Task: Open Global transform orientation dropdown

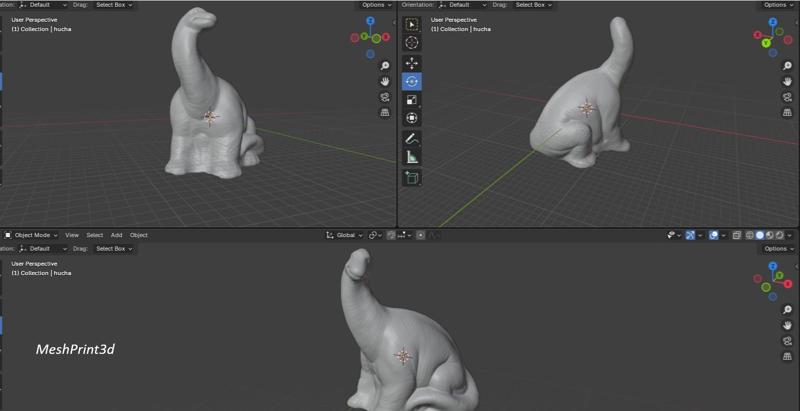Action: point(344,235)
